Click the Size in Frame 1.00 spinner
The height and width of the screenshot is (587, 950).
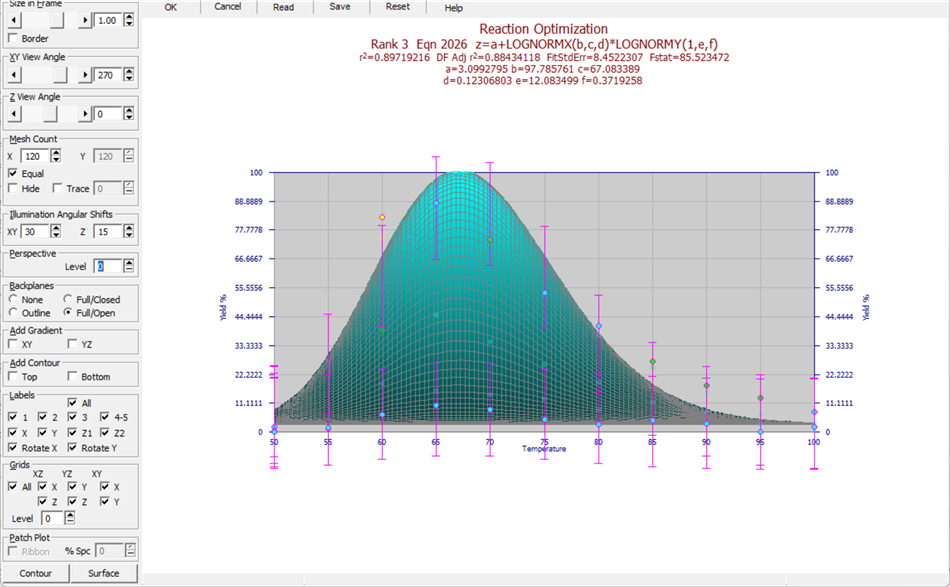pyautogui.click(x=128, y=20)
